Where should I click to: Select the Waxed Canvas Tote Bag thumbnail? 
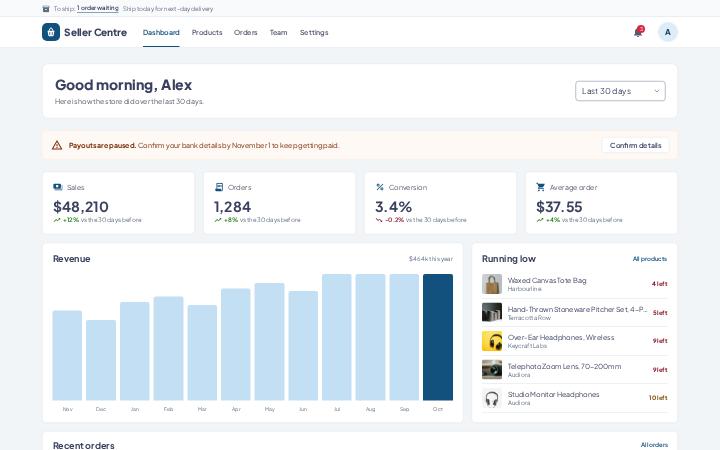coord(492,284)
